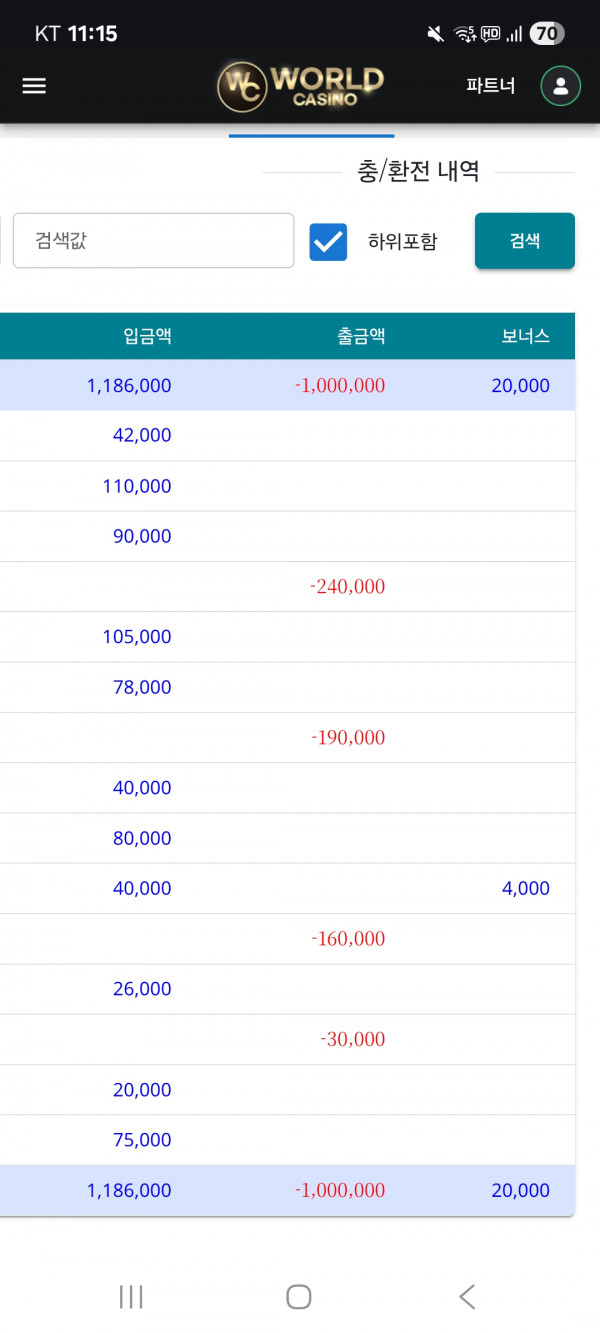
Task: Open the user profile icon
Action: (560, 86)
